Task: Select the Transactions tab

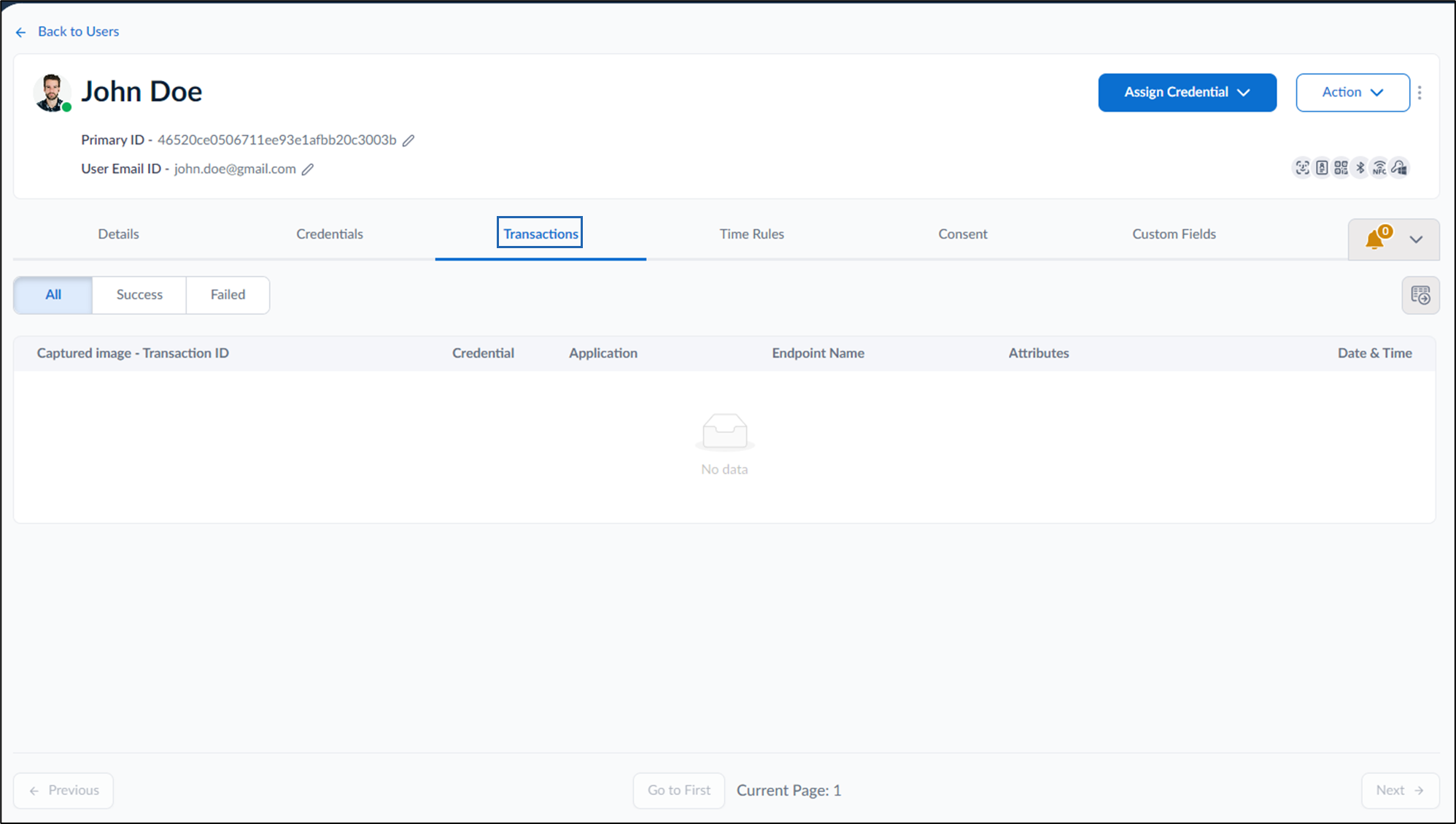Action: (541, 234)
